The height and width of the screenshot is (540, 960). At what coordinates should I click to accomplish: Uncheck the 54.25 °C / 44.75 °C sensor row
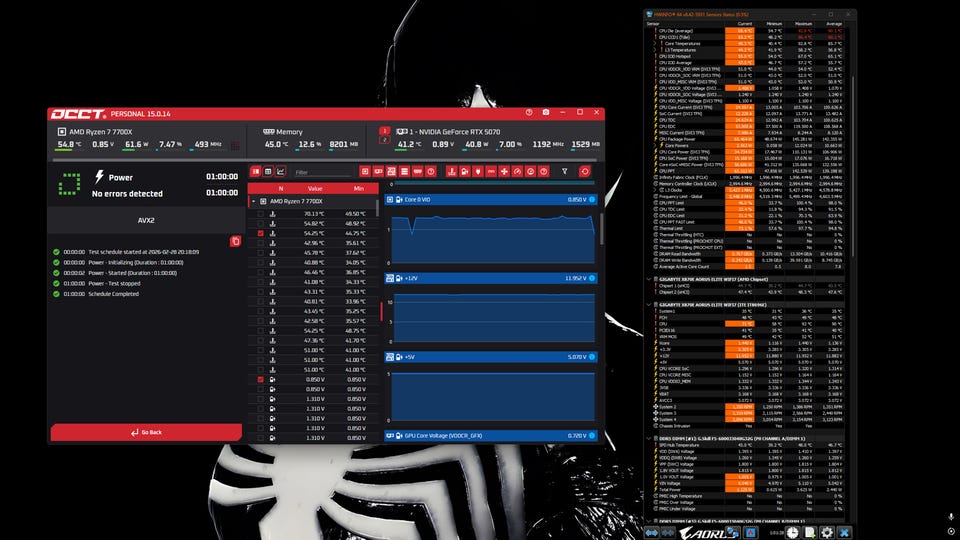pyautogui.click(x=261, y=233)
